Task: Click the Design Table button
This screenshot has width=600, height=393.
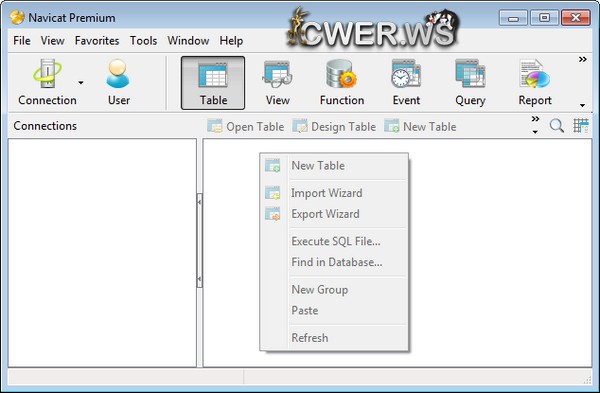Action: [x=334, y=126]
